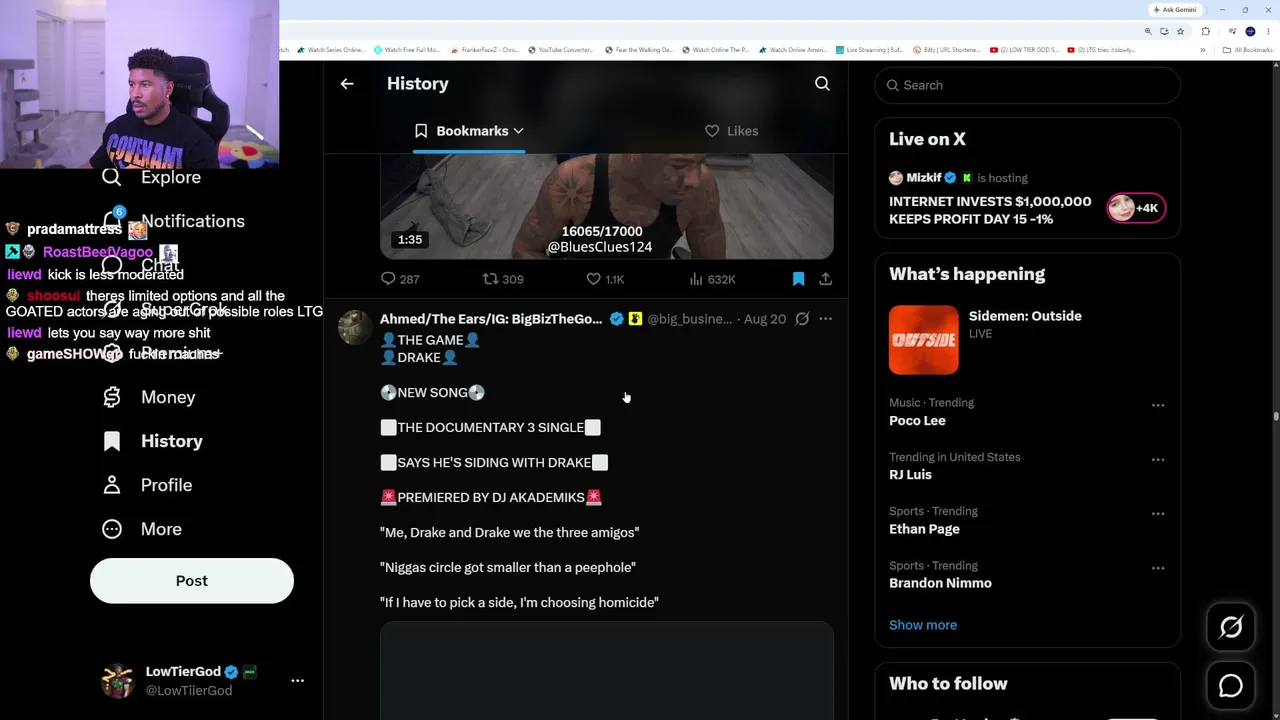The image size is (1280, 720).
Task: Open the Money icon in sidebar
Action: pyautogui.click(x=112, y=397)
